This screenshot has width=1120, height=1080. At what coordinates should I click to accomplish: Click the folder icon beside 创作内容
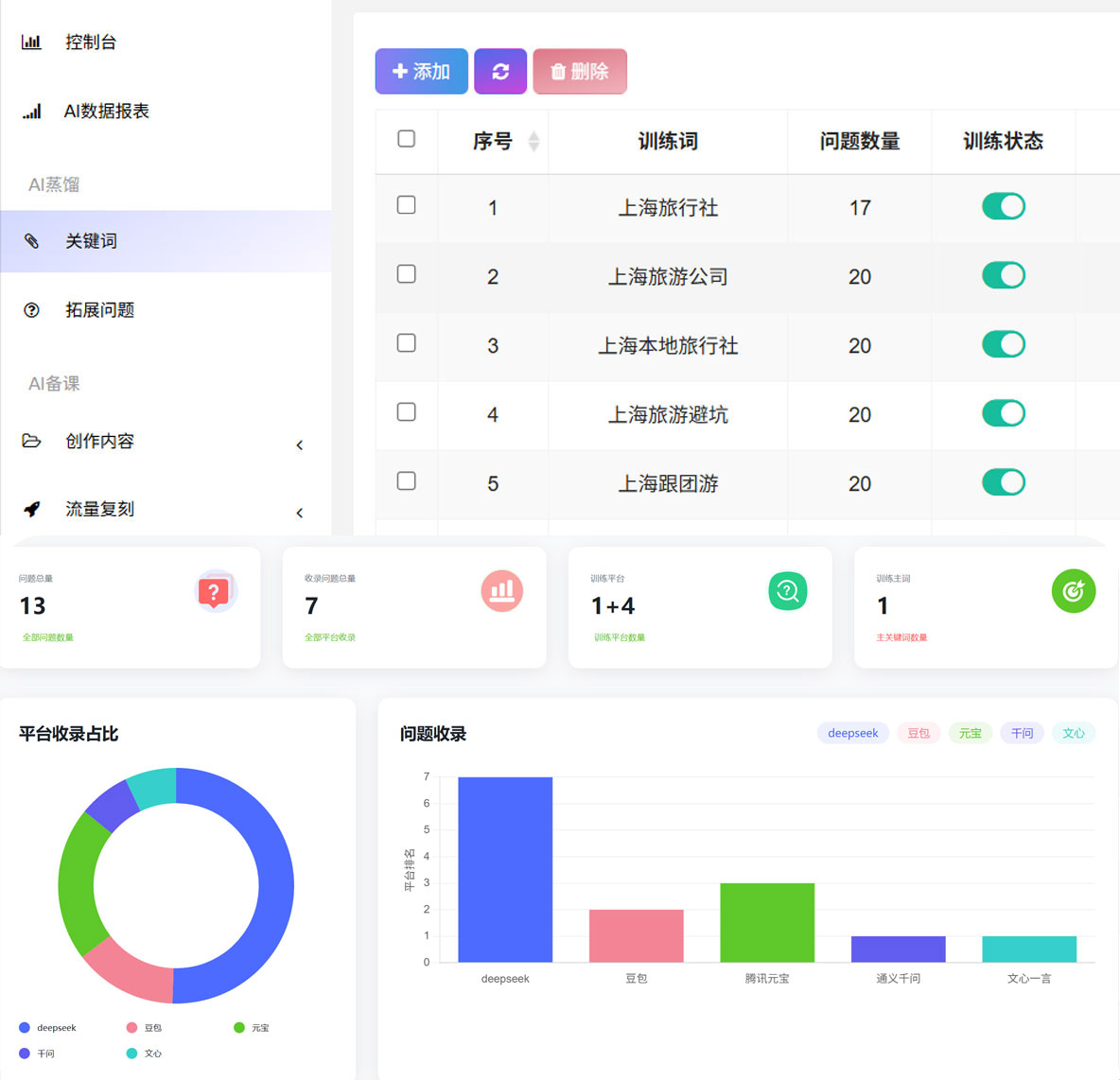tap(32, 441)
